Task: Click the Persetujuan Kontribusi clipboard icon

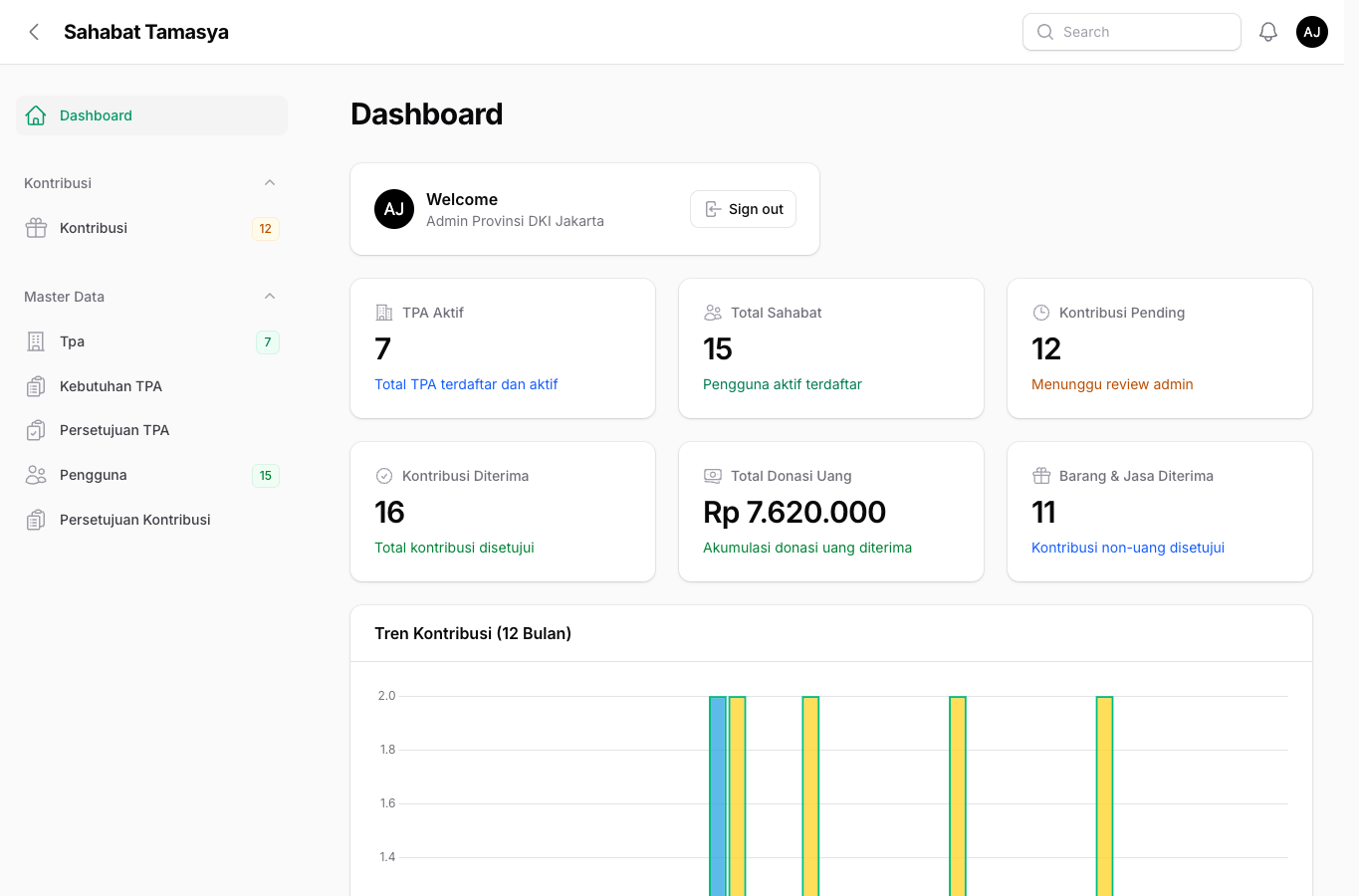Action: coord(36,520)
